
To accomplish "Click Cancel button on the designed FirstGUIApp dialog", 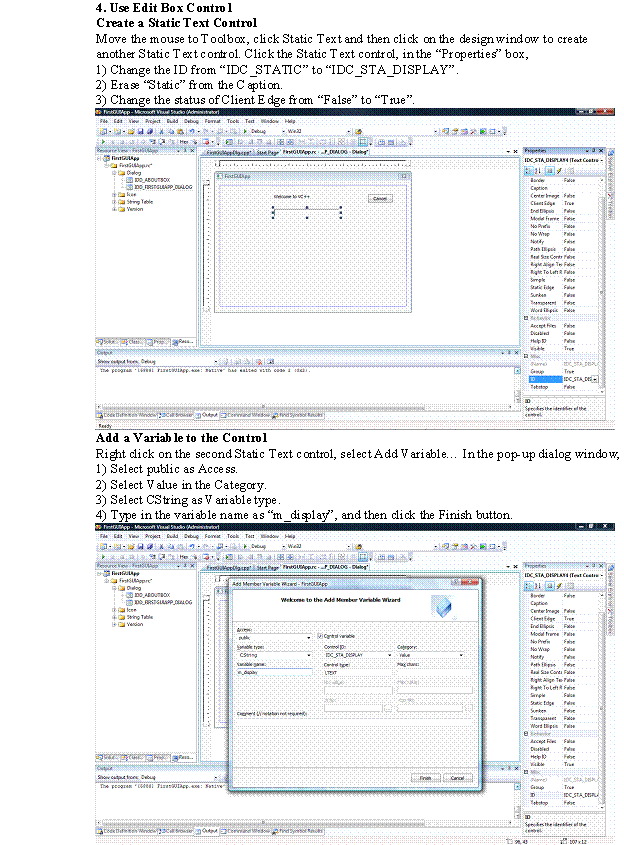I will click(380, 198).
